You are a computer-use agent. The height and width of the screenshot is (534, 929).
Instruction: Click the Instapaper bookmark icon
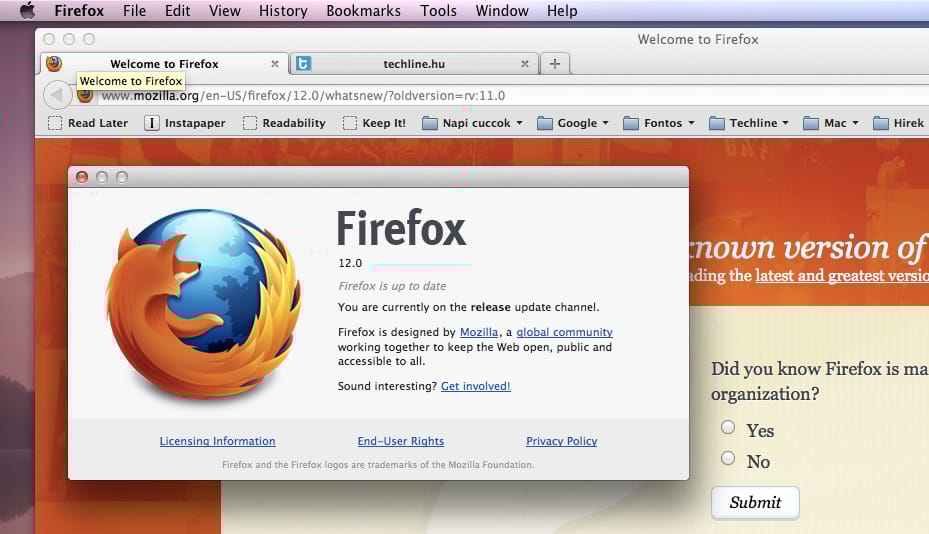(152, 123)
